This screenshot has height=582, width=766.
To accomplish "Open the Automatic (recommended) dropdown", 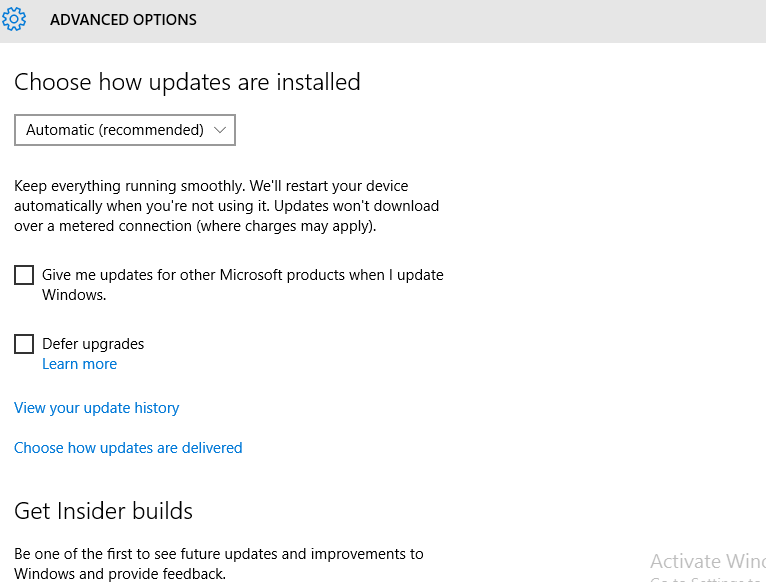I will tap(125, 130).
